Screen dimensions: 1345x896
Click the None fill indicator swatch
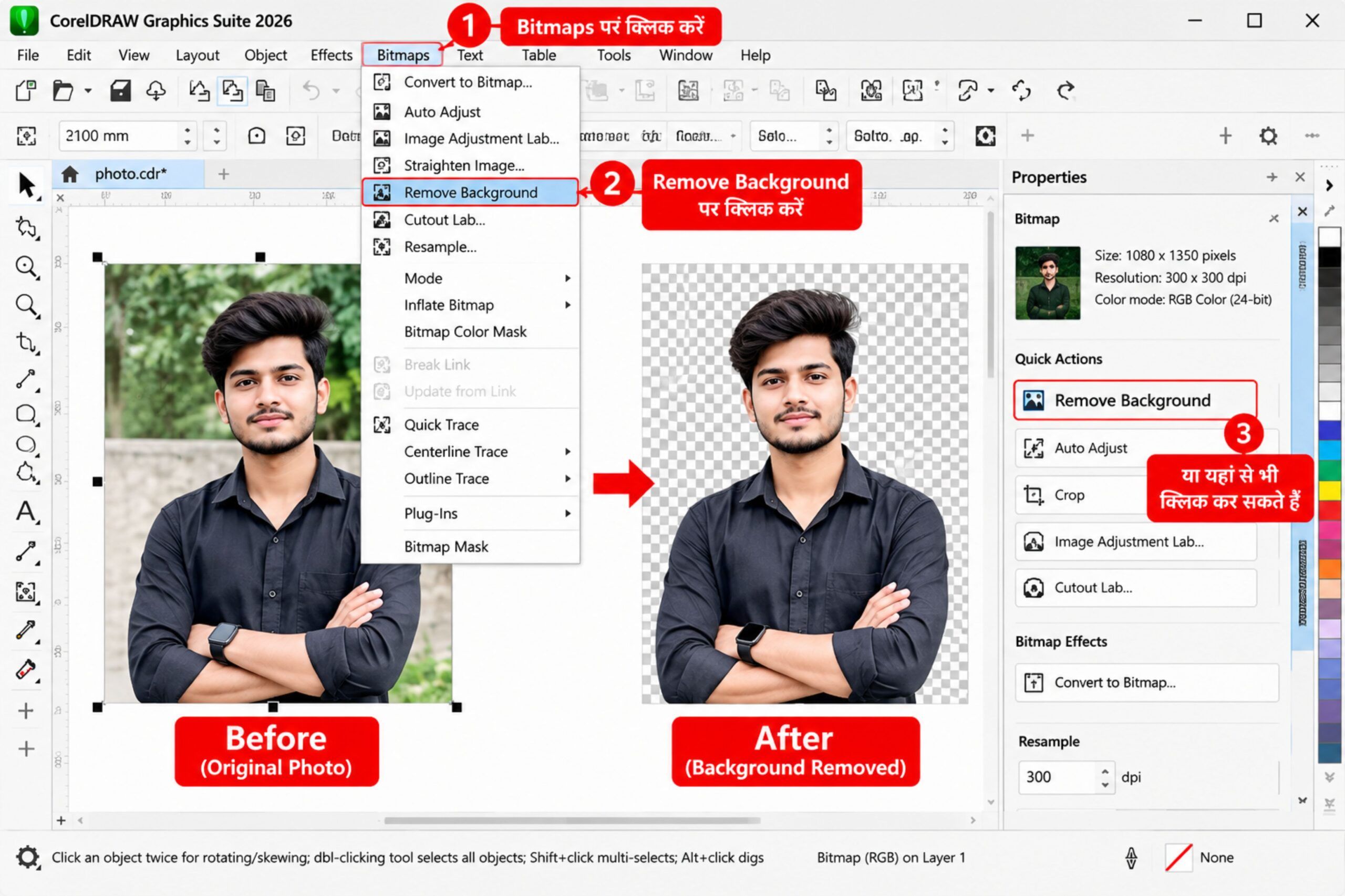click(x=1178, y=857)
